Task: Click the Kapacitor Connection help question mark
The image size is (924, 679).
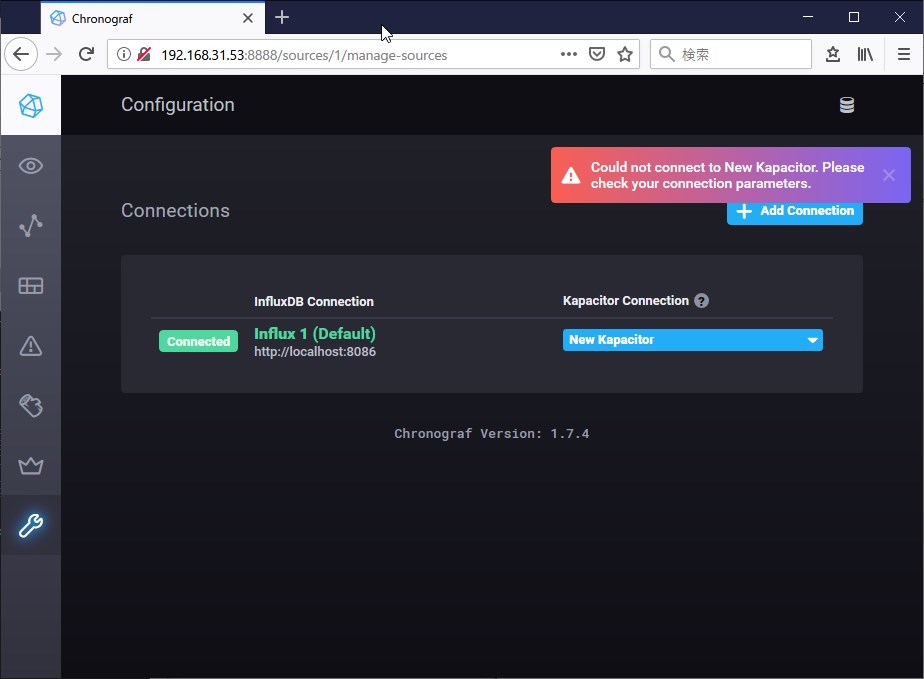Action: pyautogui.click(x=701, y=301)
